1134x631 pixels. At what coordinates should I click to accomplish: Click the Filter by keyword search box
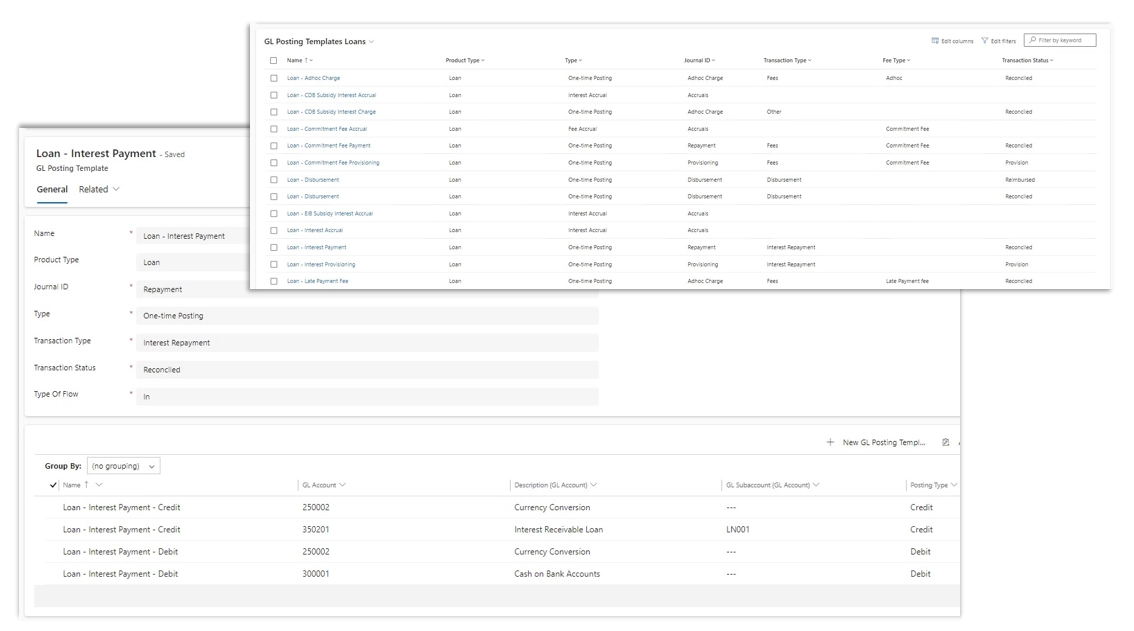pos(1060,41)
